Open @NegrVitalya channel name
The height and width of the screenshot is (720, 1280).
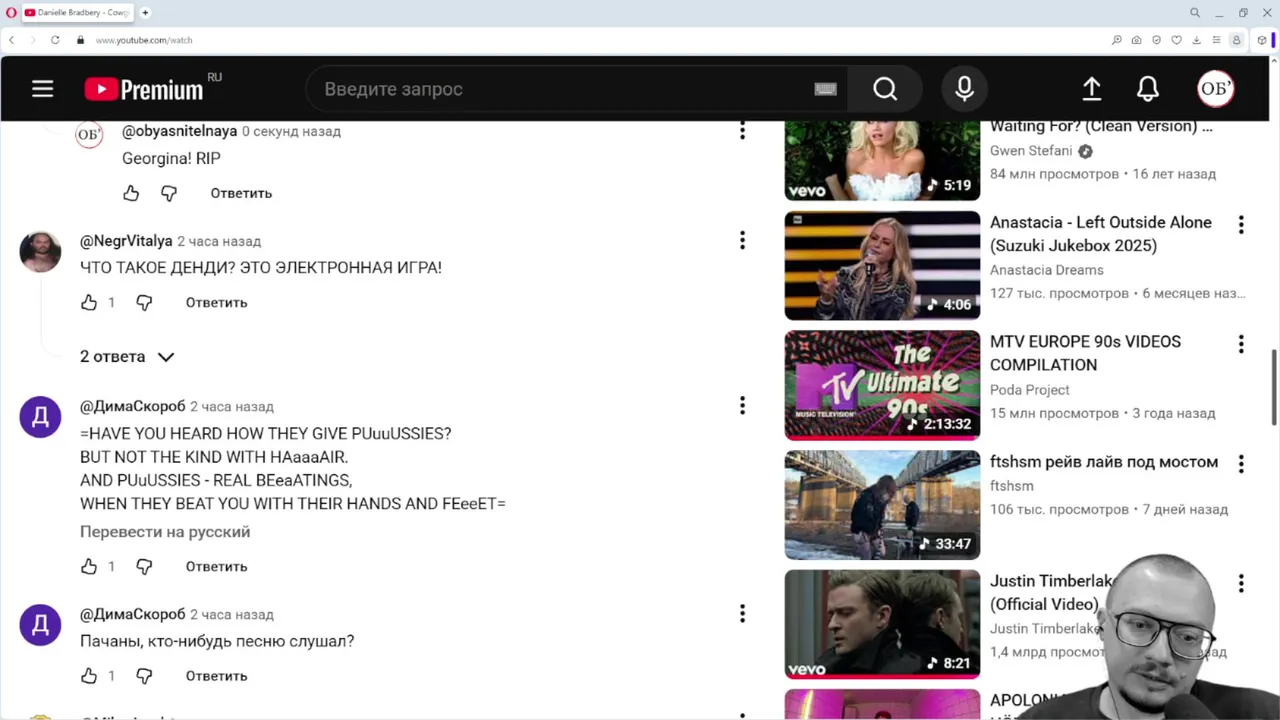tap(126, 241)
